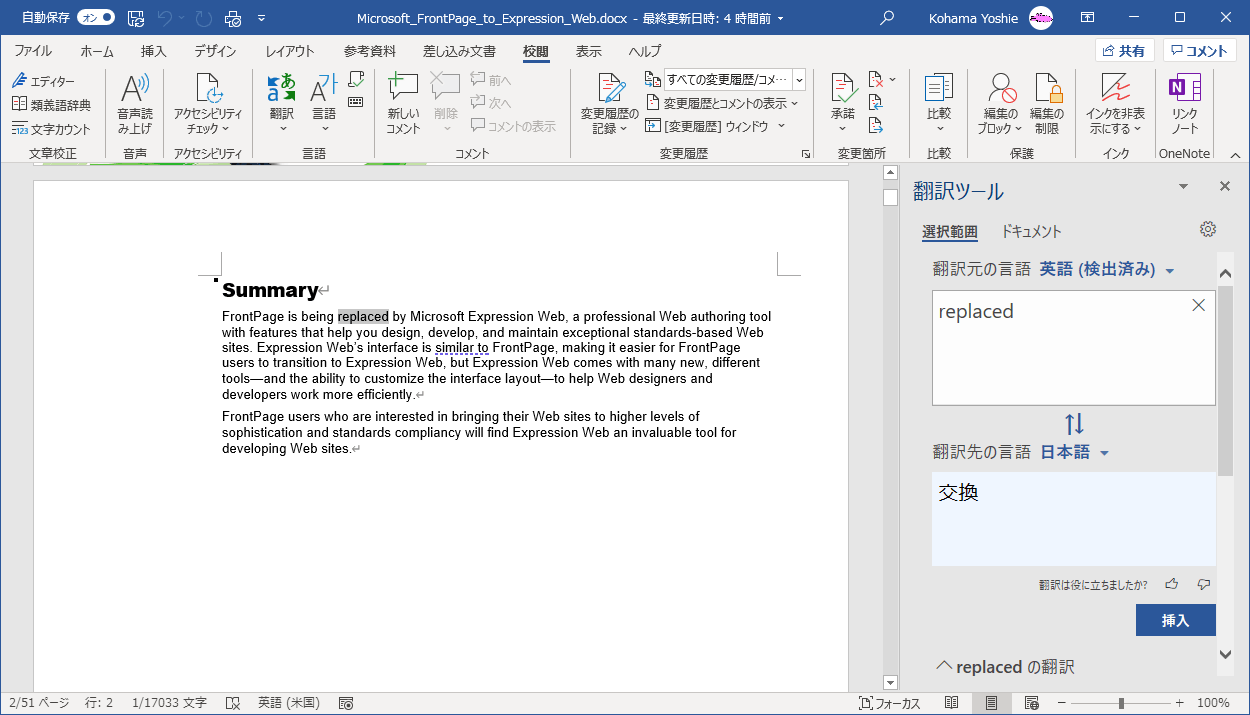Open the translator pane options arrow

(1184, 187)
